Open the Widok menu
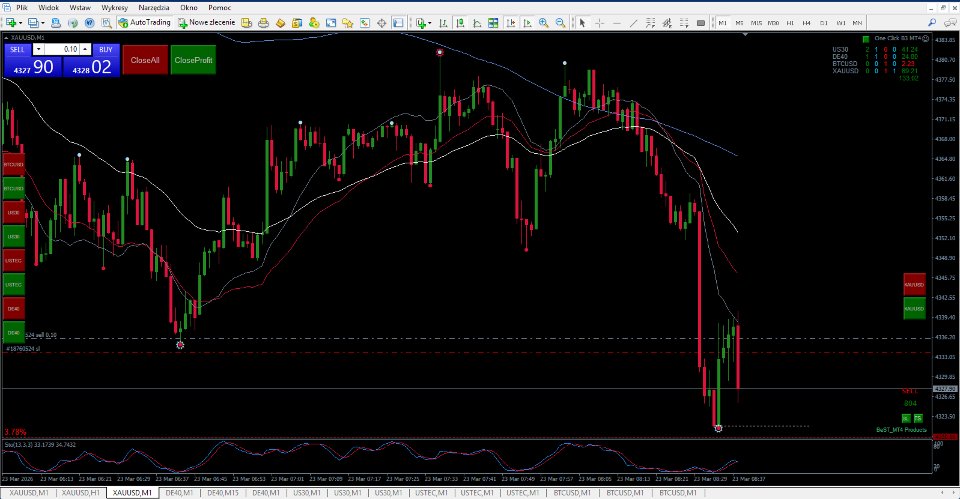Image resolution: width=960 pixels, height=499 pixels. [x=48, y=7]
